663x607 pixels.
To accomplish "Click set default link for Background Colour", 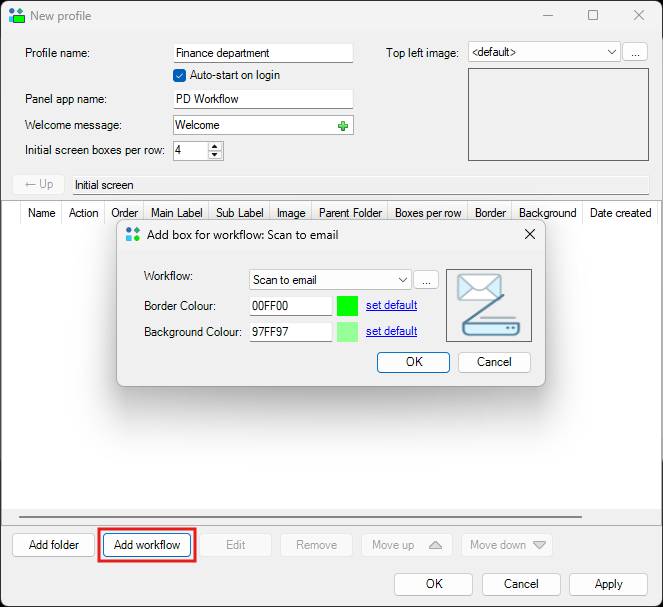I will [x=392, y=331].
